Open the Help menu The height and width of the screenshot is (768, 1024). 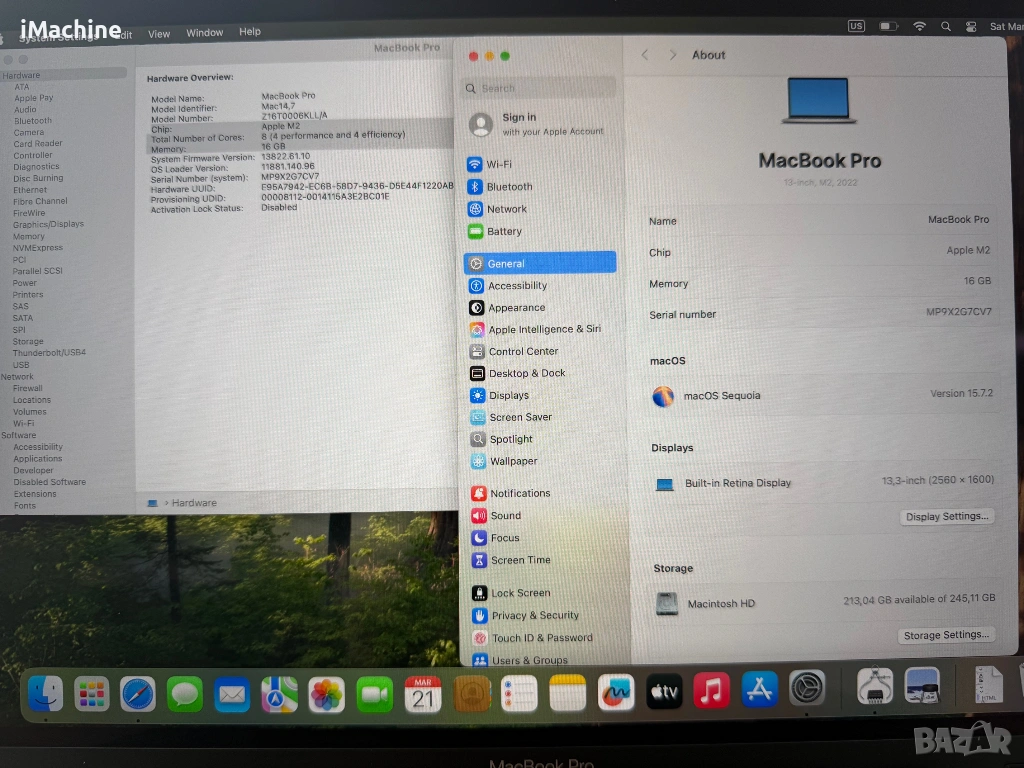coord(249,31)
